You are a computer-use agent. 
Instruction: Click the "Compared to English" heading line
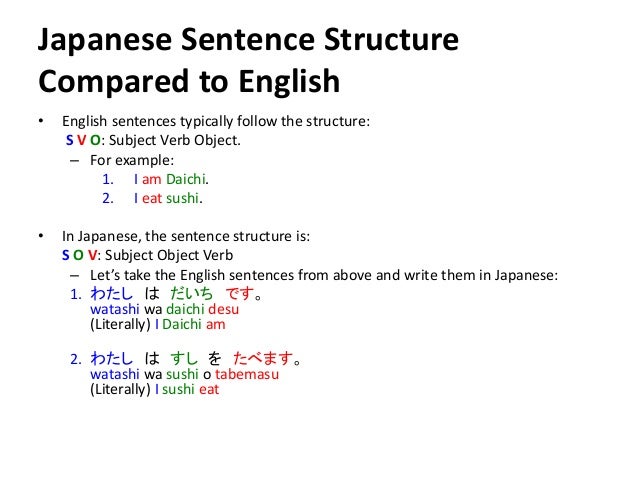click(x=187, y=80)
